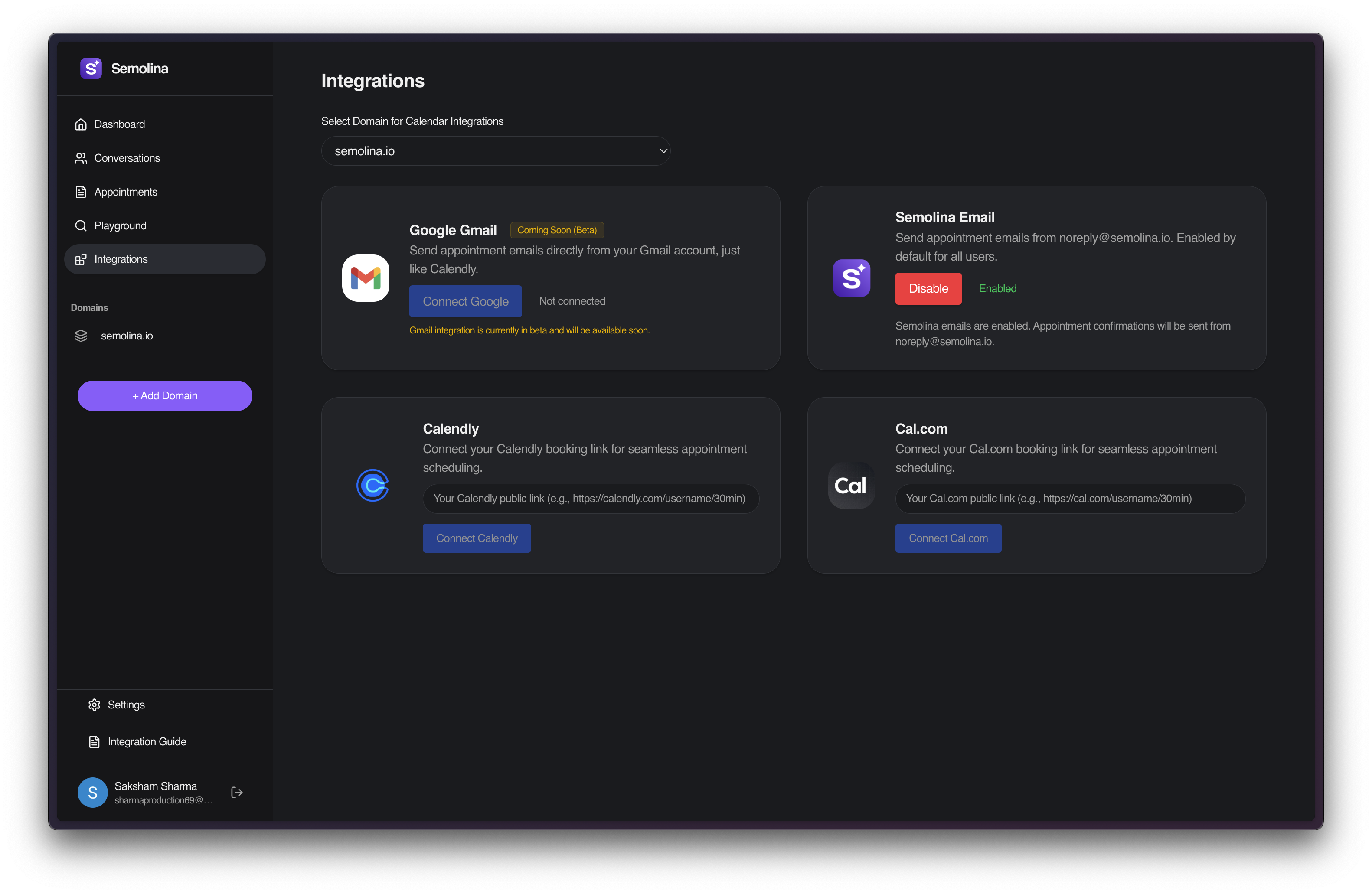The width and height of the screenshot is (1372, 894).
Task: Disable Semolina Email
Action: click(x=928, y=289)
